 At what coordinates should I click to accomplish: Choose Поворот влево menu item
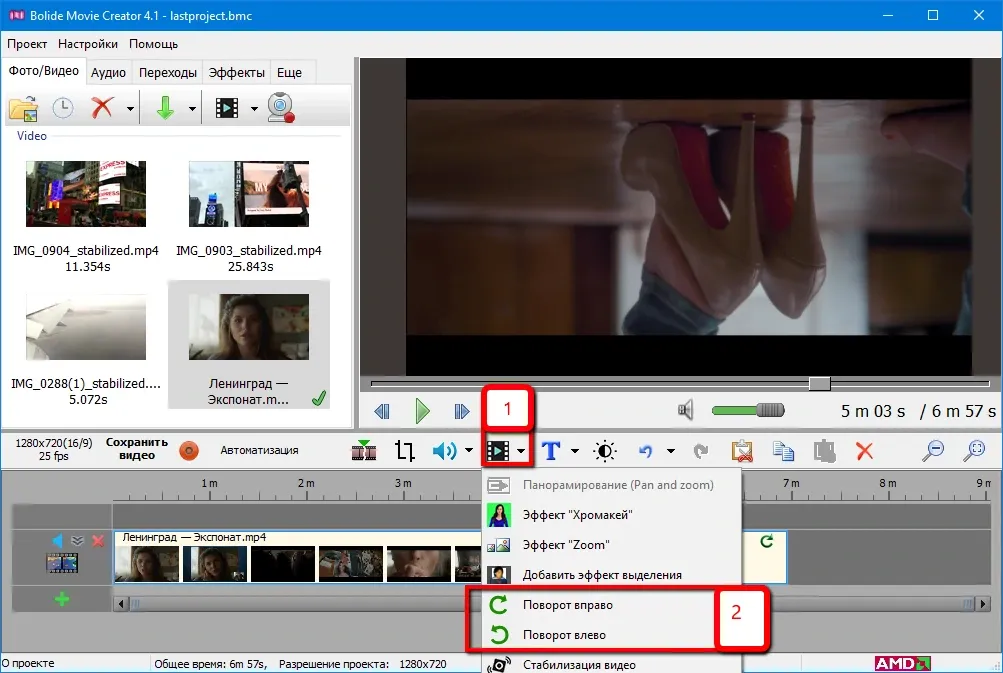pos(612,635)
